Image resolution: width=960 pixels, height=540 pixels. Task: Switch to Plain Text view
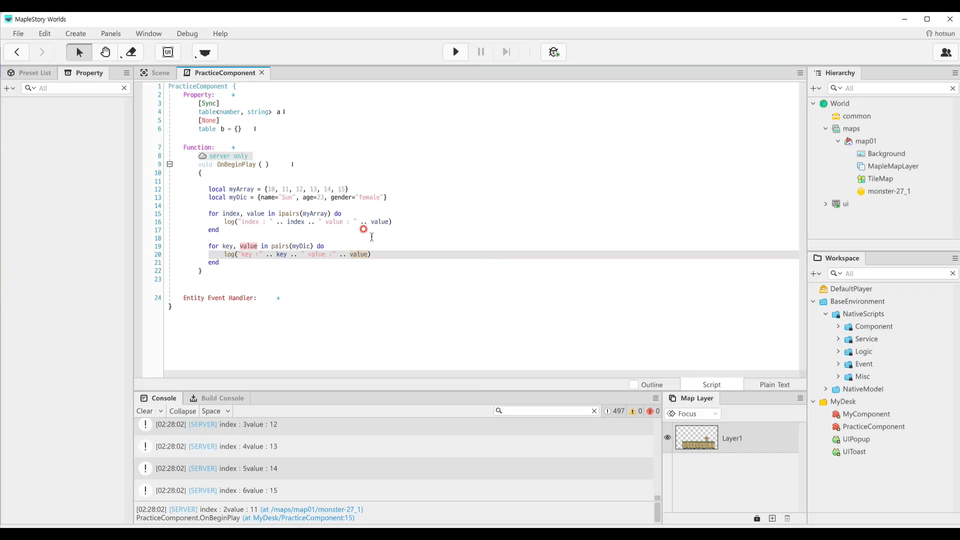tap(774, 384)
